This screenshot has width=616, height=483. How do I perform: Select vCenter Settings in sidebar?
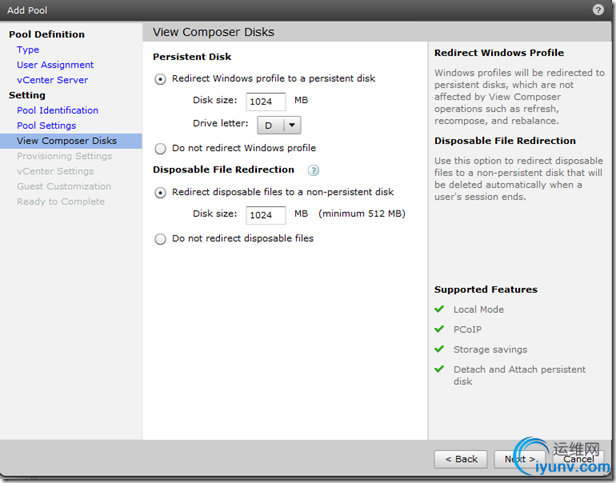coord(55,171)
